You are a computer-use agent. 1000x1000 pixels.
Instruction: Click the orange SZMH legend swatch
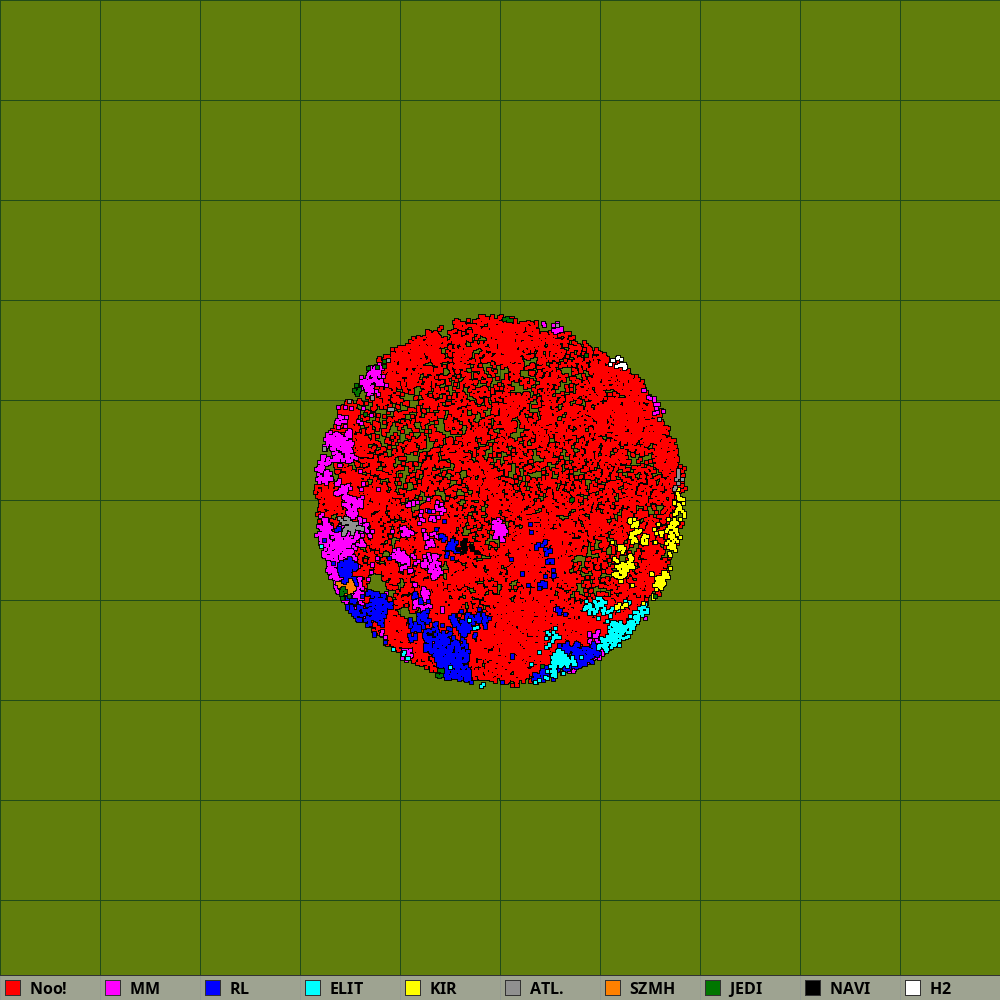pyautogui.click(x=613, y=988)
